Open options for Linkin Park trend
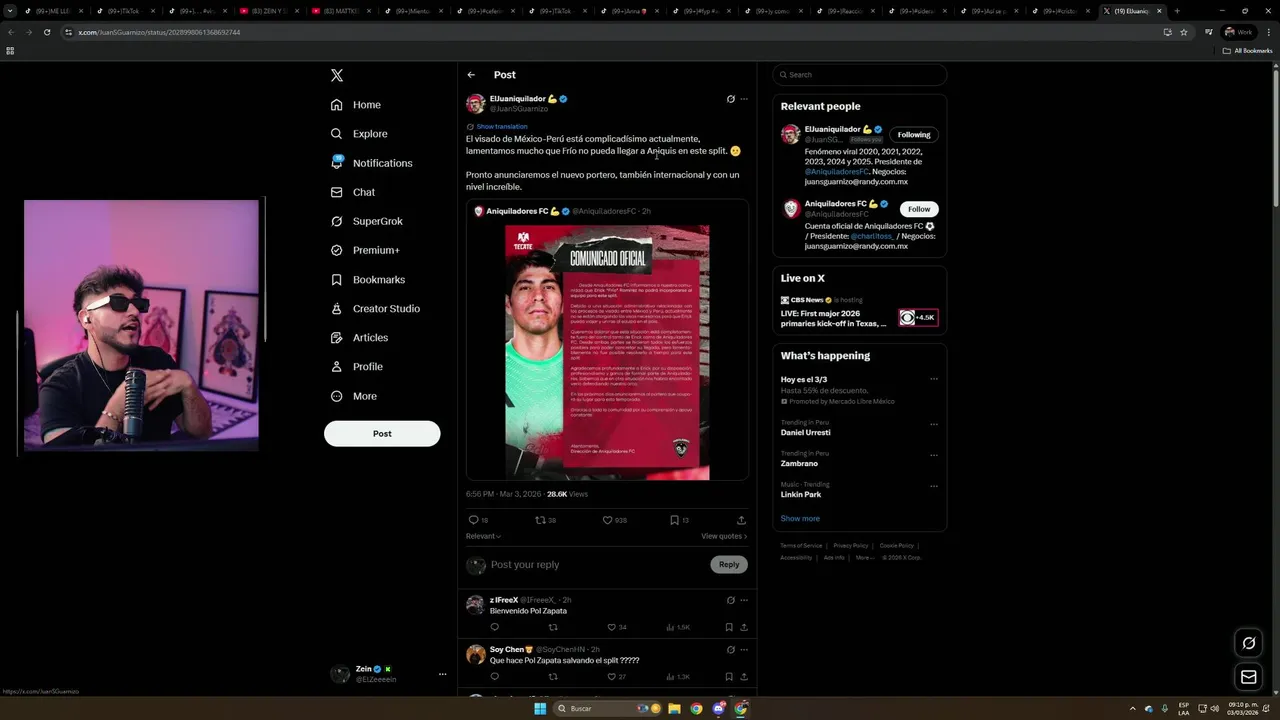Image resolution: width=1280 pixels, height=720 pixels. 934,486
